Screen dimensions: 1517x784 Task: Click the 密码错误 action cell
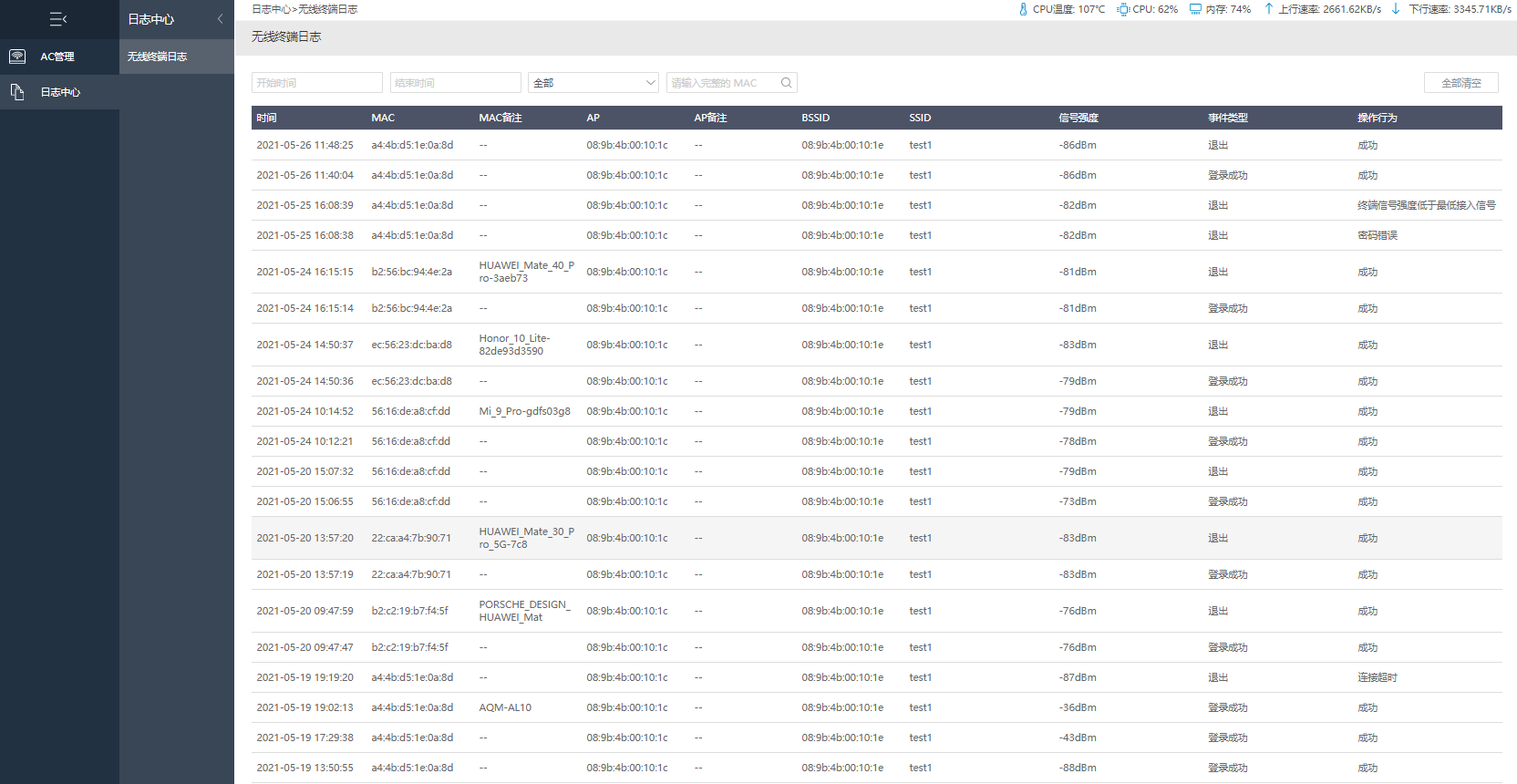(x=1378, y=235)
